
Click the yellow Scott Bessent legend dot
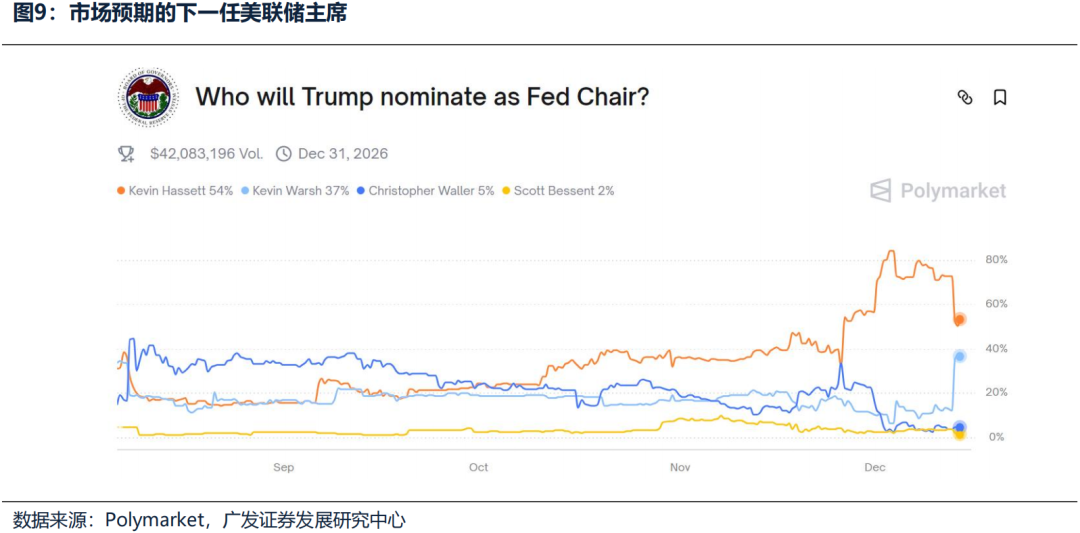coord(506,191)
